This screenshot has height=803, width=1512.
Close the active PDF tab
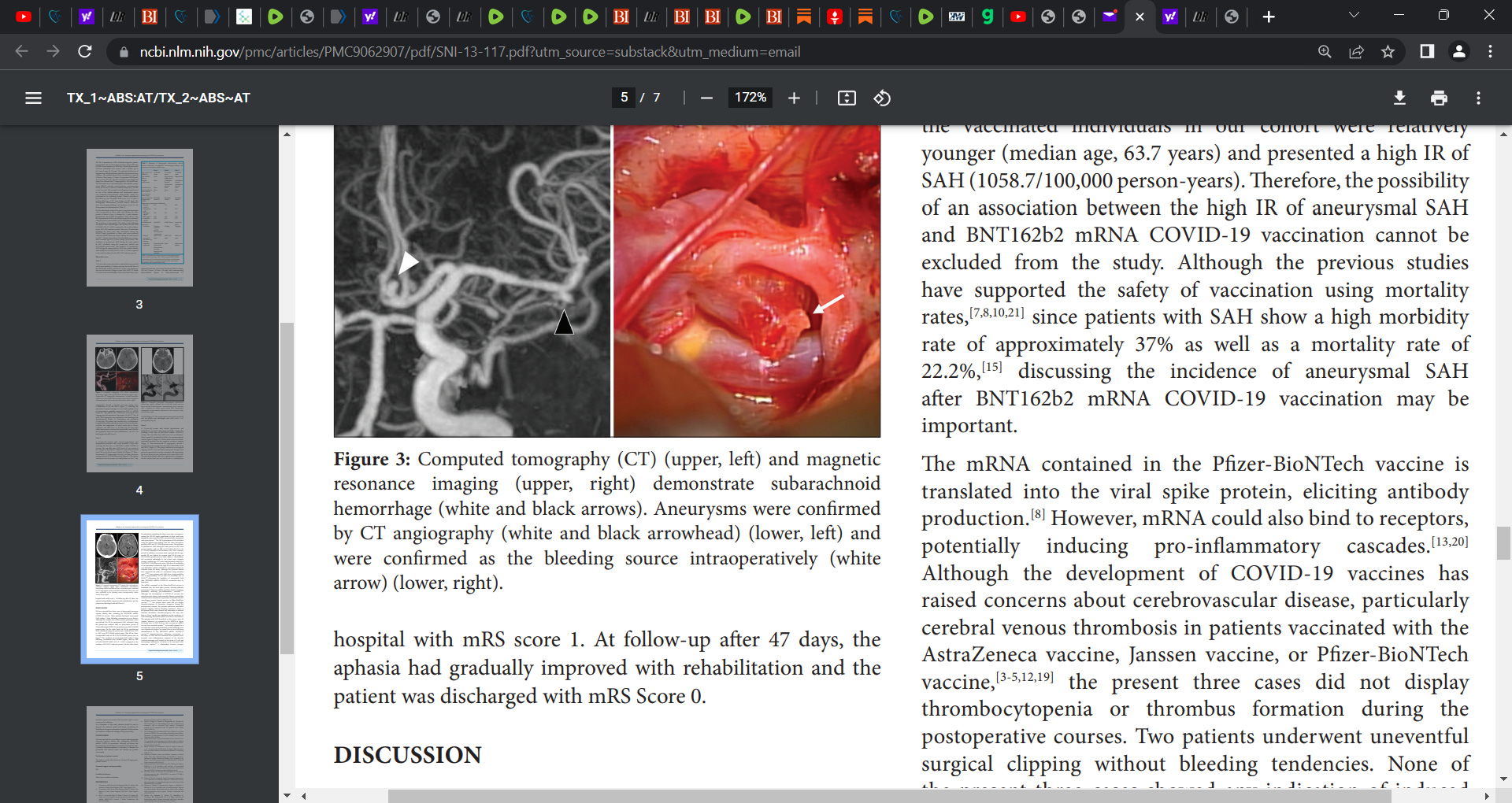1139,17
